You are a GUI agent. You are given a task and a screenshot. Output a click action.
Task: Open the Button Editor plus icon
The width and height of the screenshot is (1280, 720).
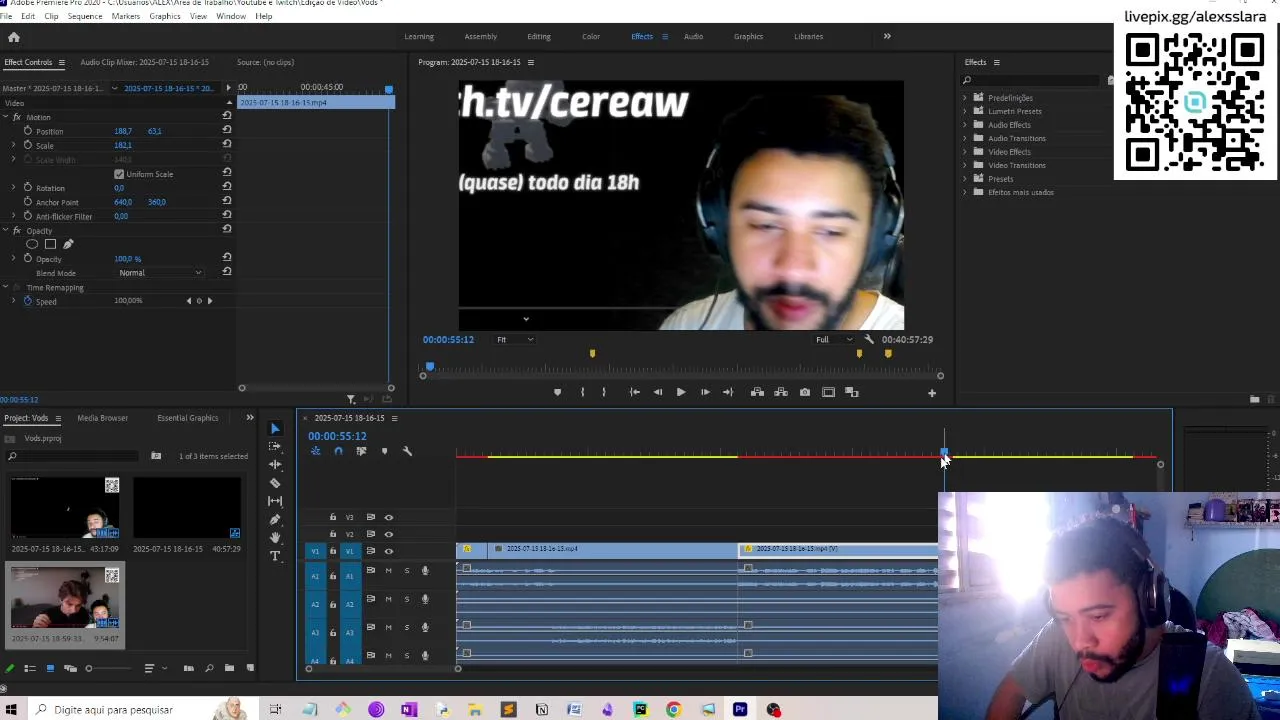click(x=932, y=393)
